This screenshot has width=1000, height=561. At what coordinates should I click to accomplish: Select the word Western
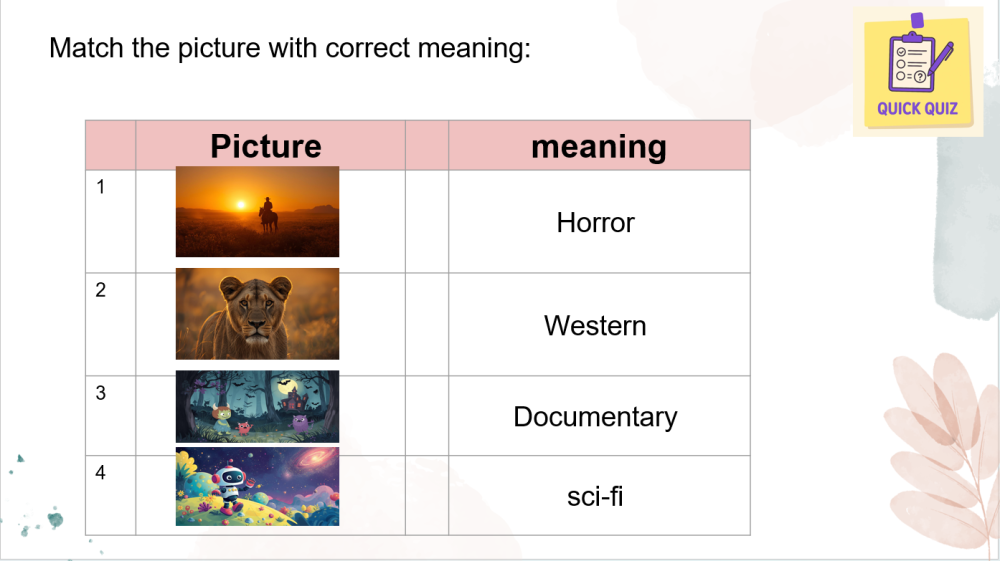(596, 326)
